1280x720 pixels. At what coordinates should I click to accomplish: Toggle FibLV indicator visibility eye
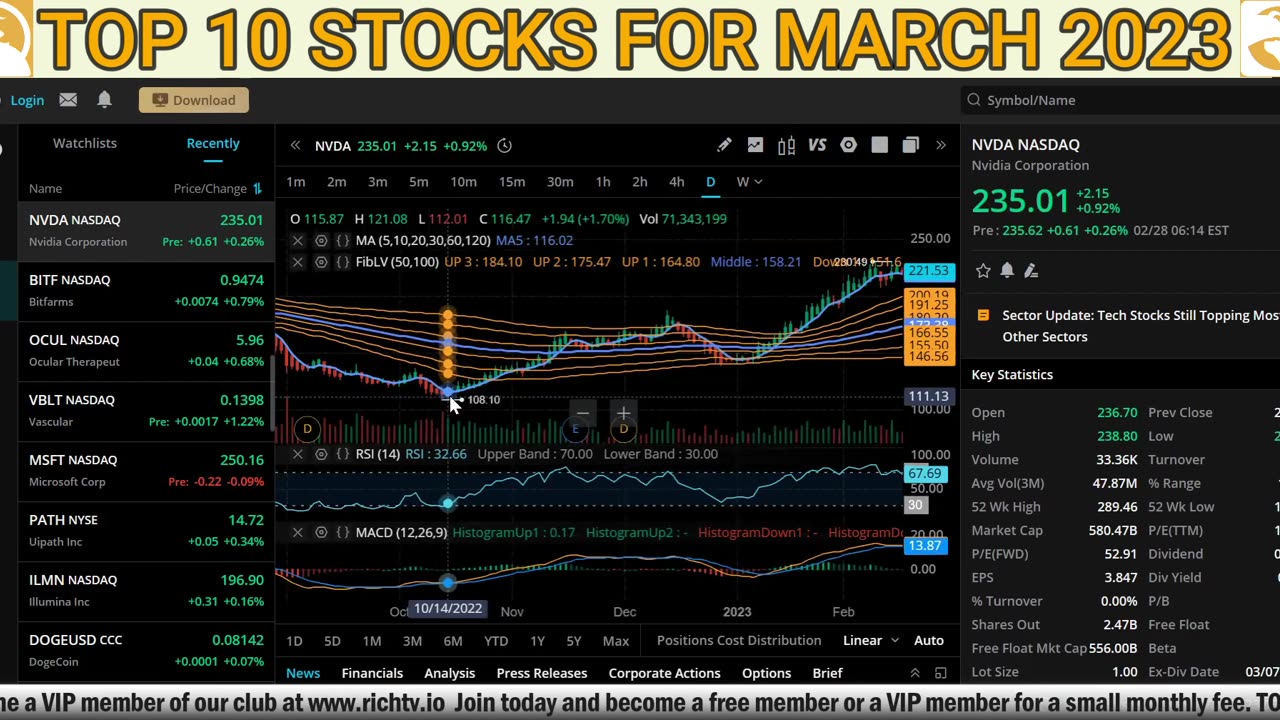click(x=321, y=262)
